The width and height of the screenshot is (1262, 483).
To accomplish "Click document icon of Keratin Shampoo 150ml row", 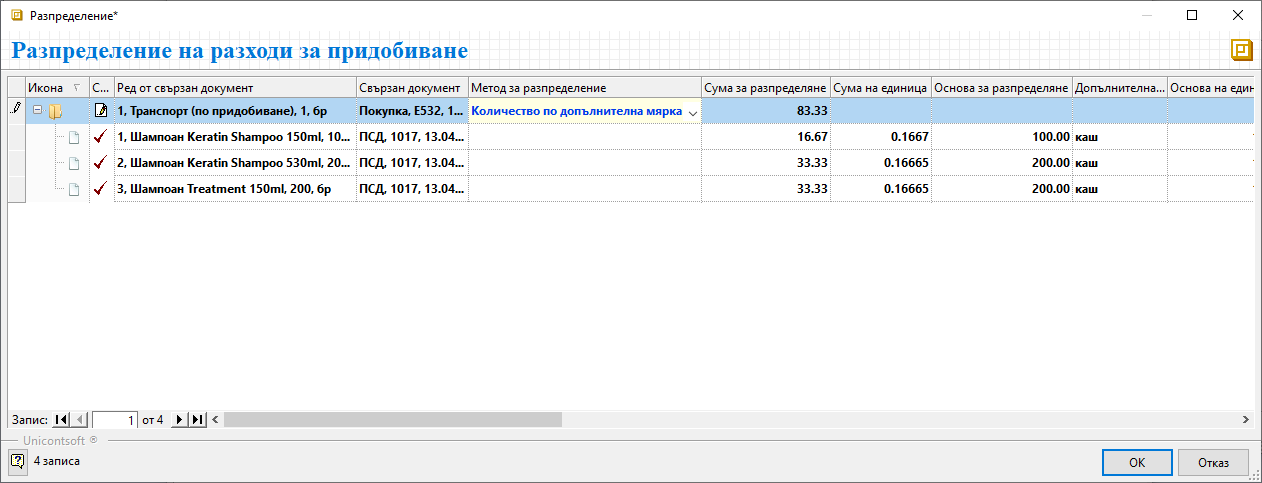I will pyautogui.click(x=73, y=137).
